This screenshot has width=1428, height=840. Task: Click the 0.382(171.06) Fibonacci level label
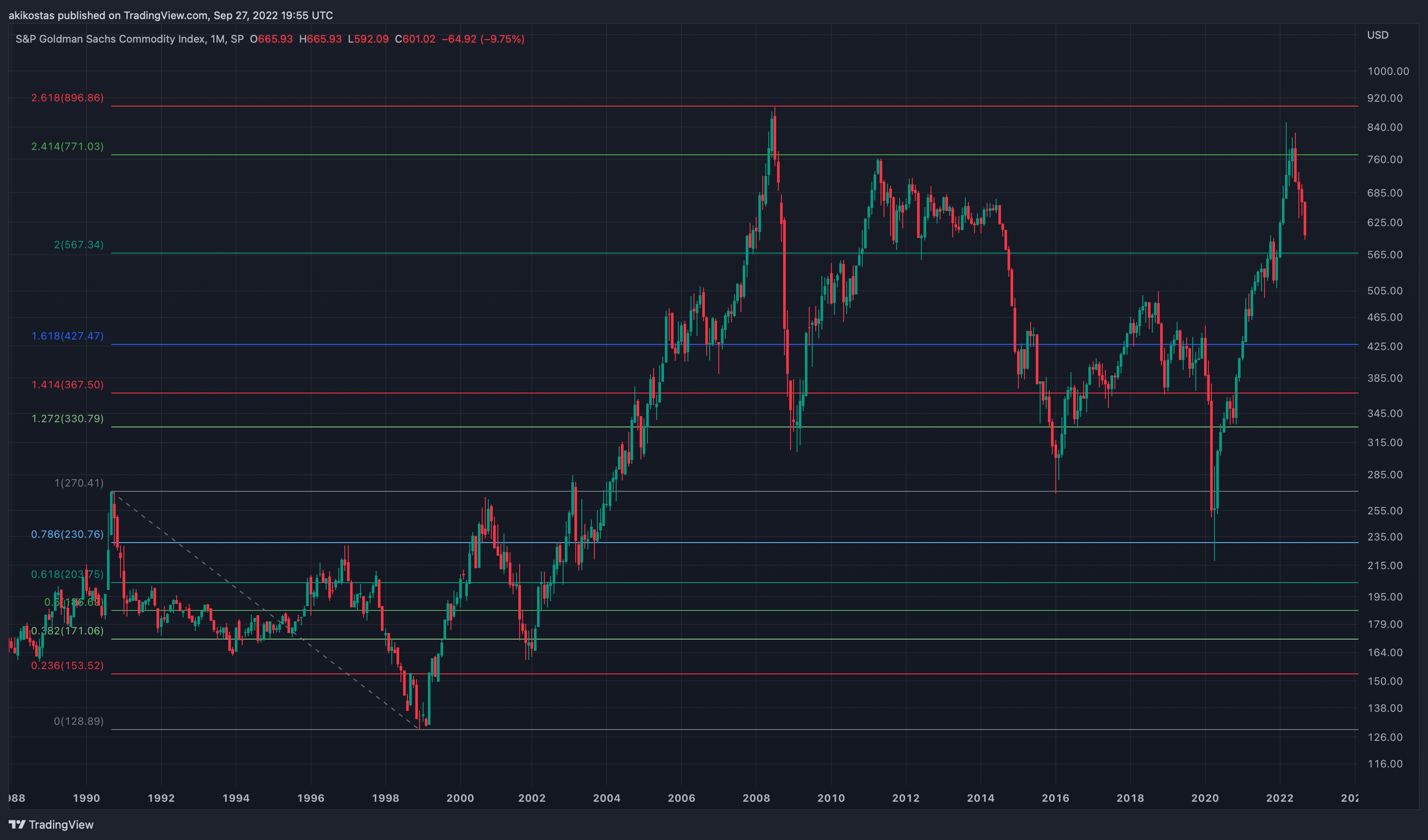67,631
